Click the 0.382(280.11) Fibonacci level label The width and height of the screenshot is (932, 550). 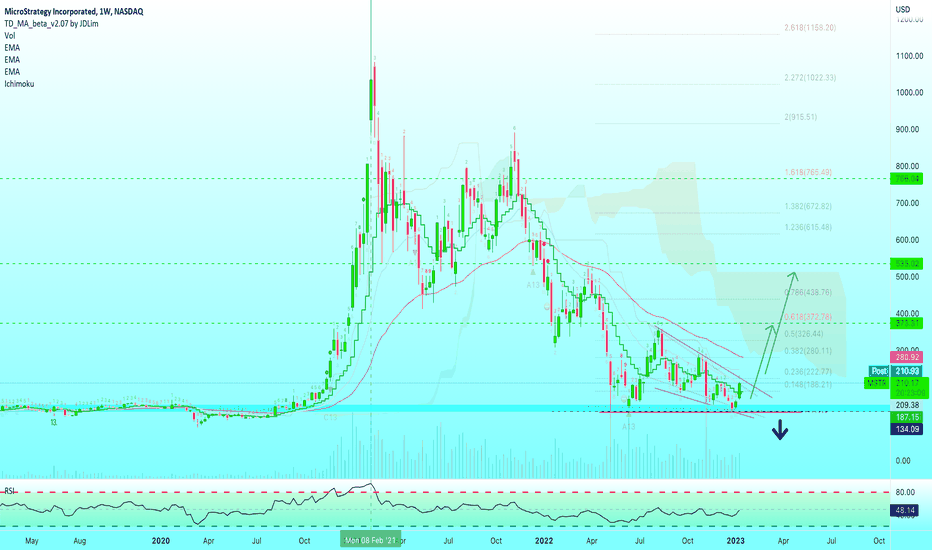pos(808,351)
